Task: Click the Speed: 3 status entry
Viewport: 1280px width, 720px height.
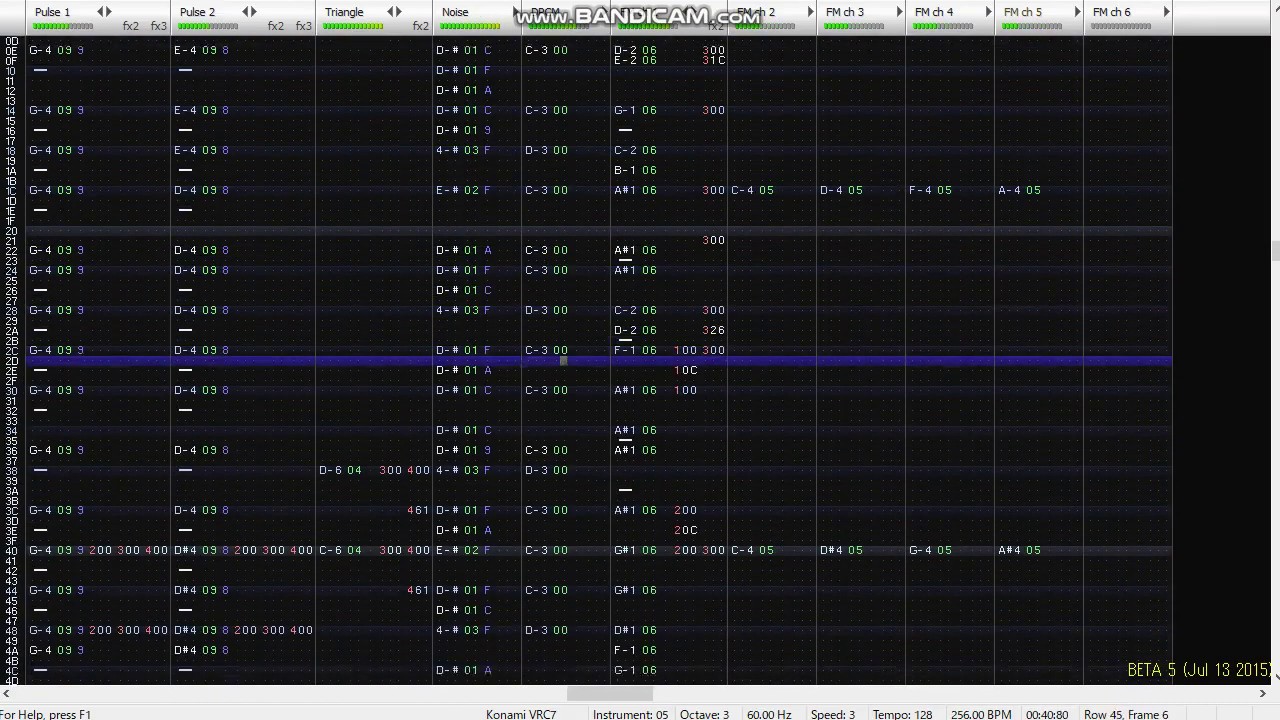Action: [833, 714]
